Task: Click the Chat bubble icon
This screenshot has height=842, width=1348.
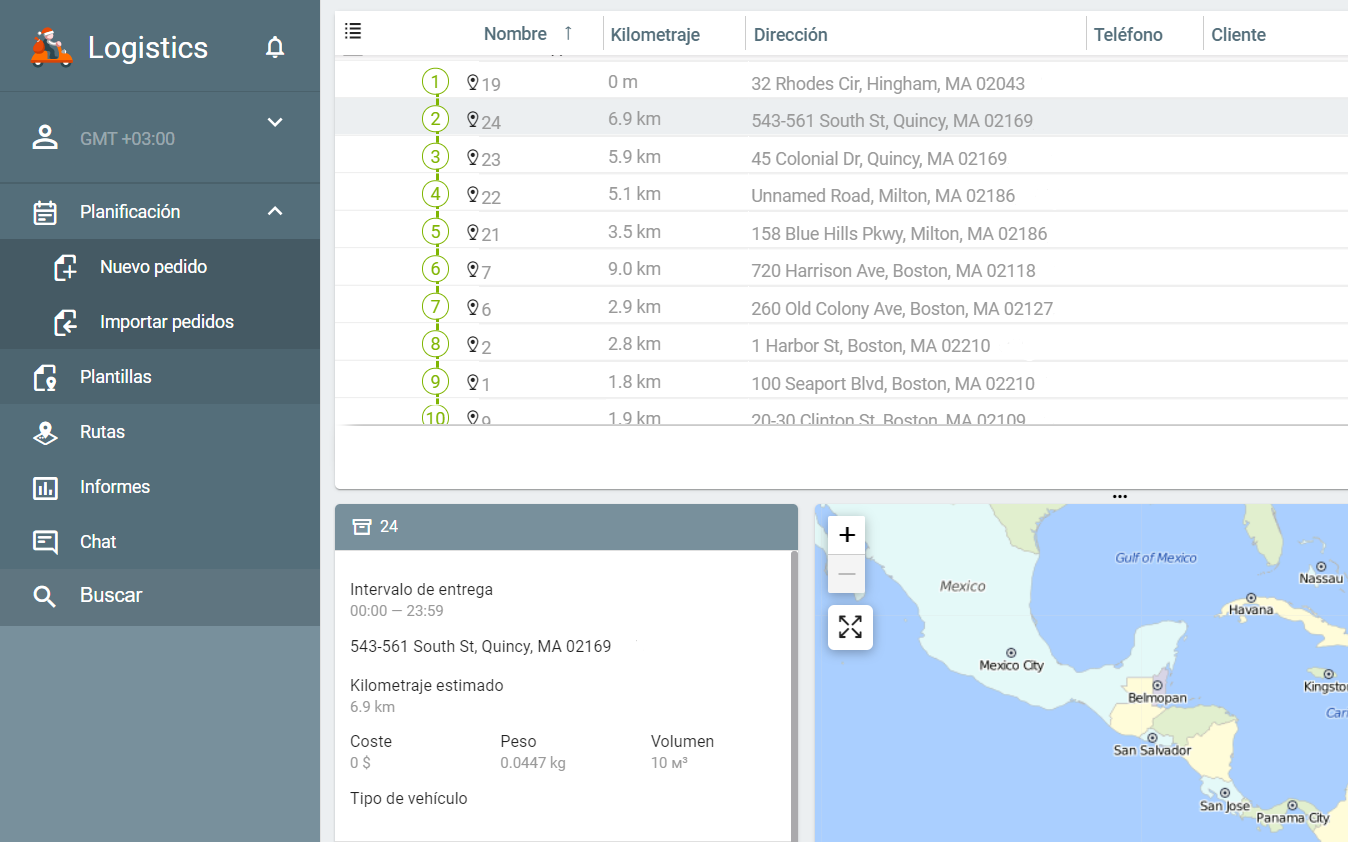Action: 45,542
